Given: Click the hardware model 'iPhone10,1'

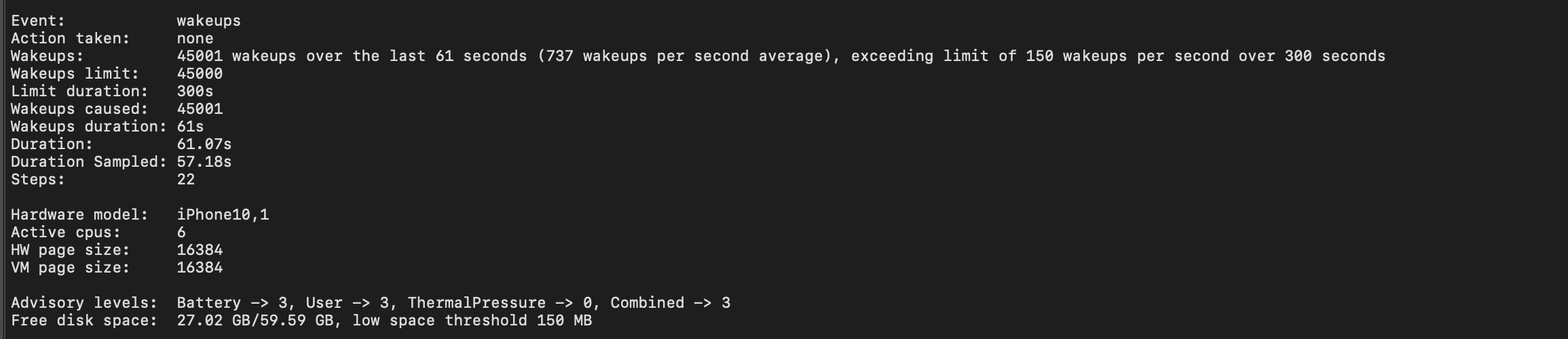Looking at the screenshot, I should 223,215.
